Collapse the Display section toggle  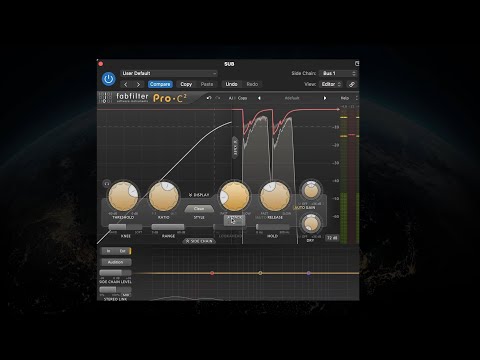tap(199, 195)
